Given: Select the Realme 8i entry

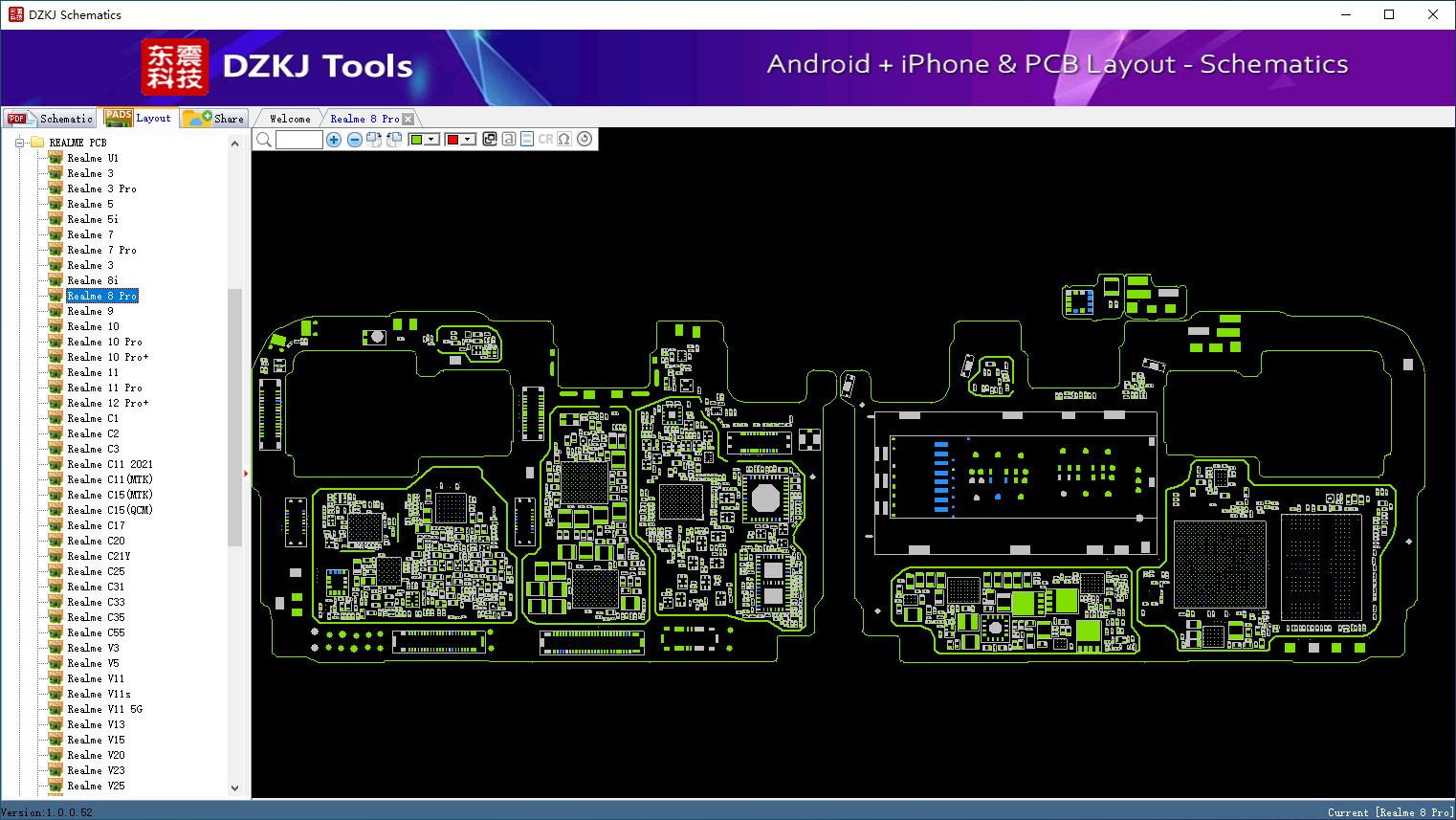Looking at the screenshot, I should coord(93,280).
